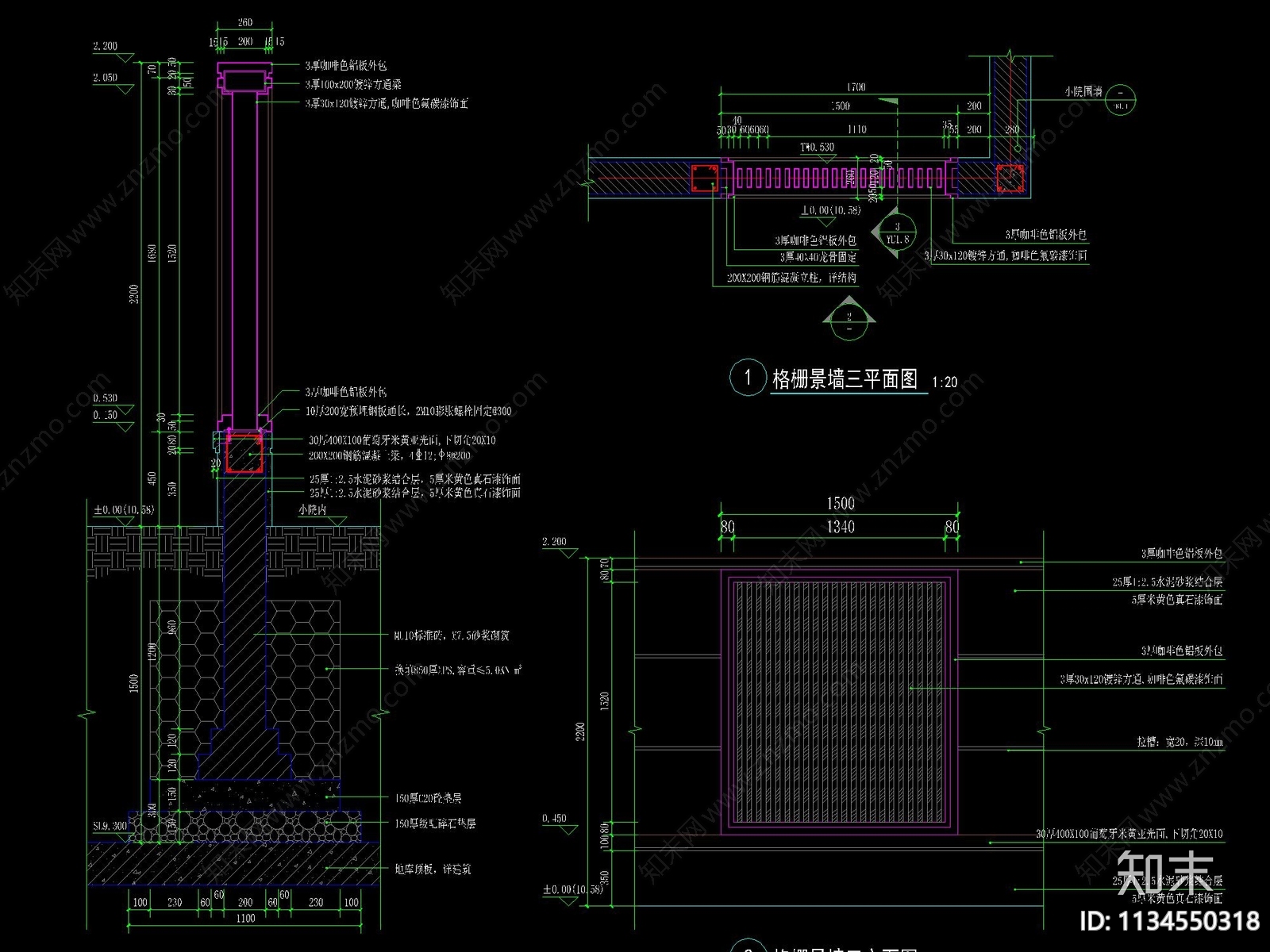This screenshot has width=1270, height=952.
Task: Click note '200X200钢筋混凝土立柱，详结构'
Action: 791,278
